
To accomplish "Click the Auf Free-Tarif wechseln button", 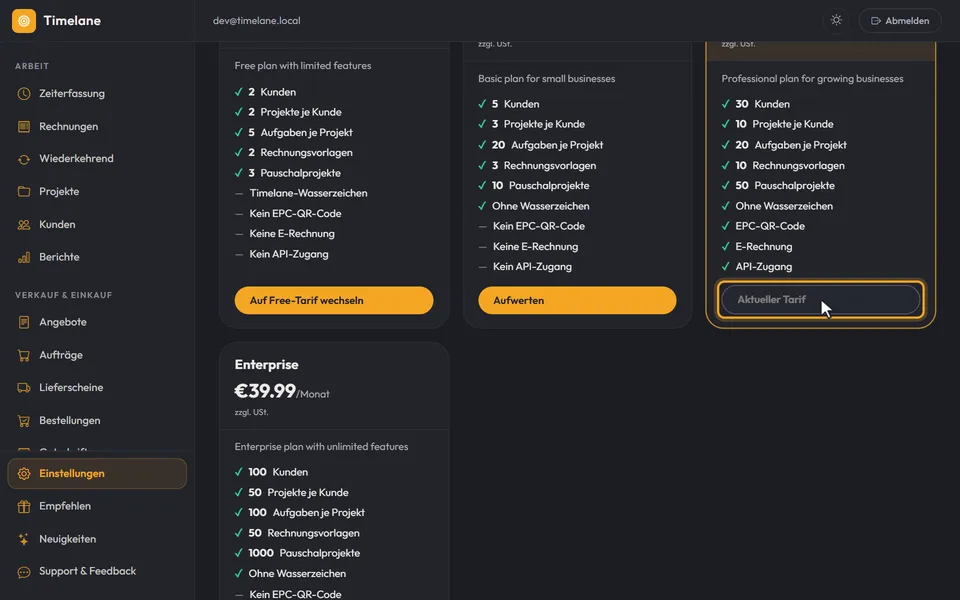I will (x=334, y=301).
